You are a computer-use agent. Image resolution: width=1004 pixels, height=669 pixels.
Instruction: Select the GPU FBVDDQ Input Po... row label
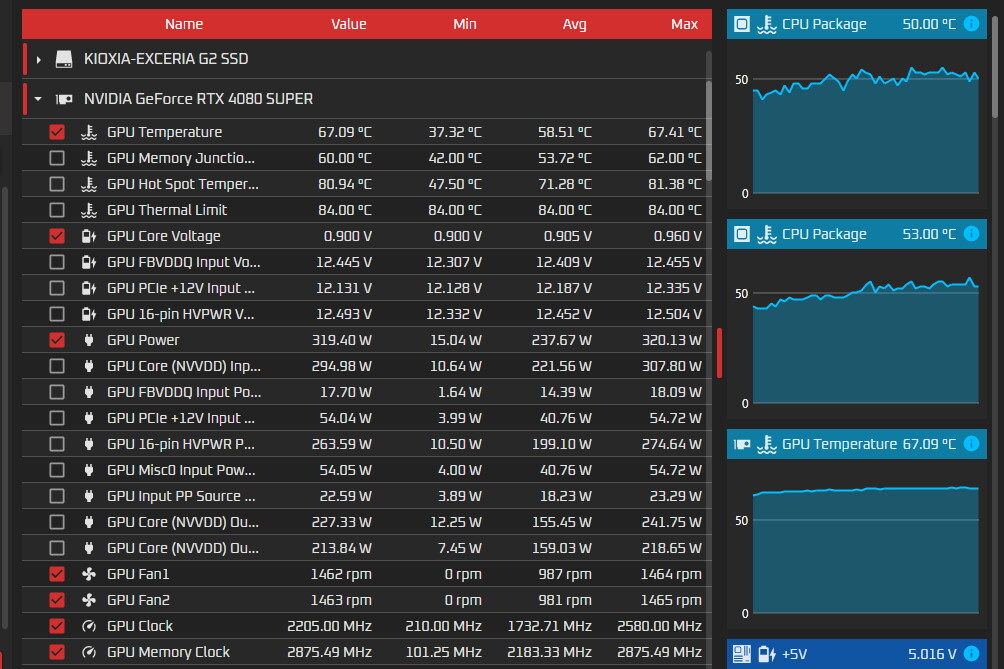(184, 392)
